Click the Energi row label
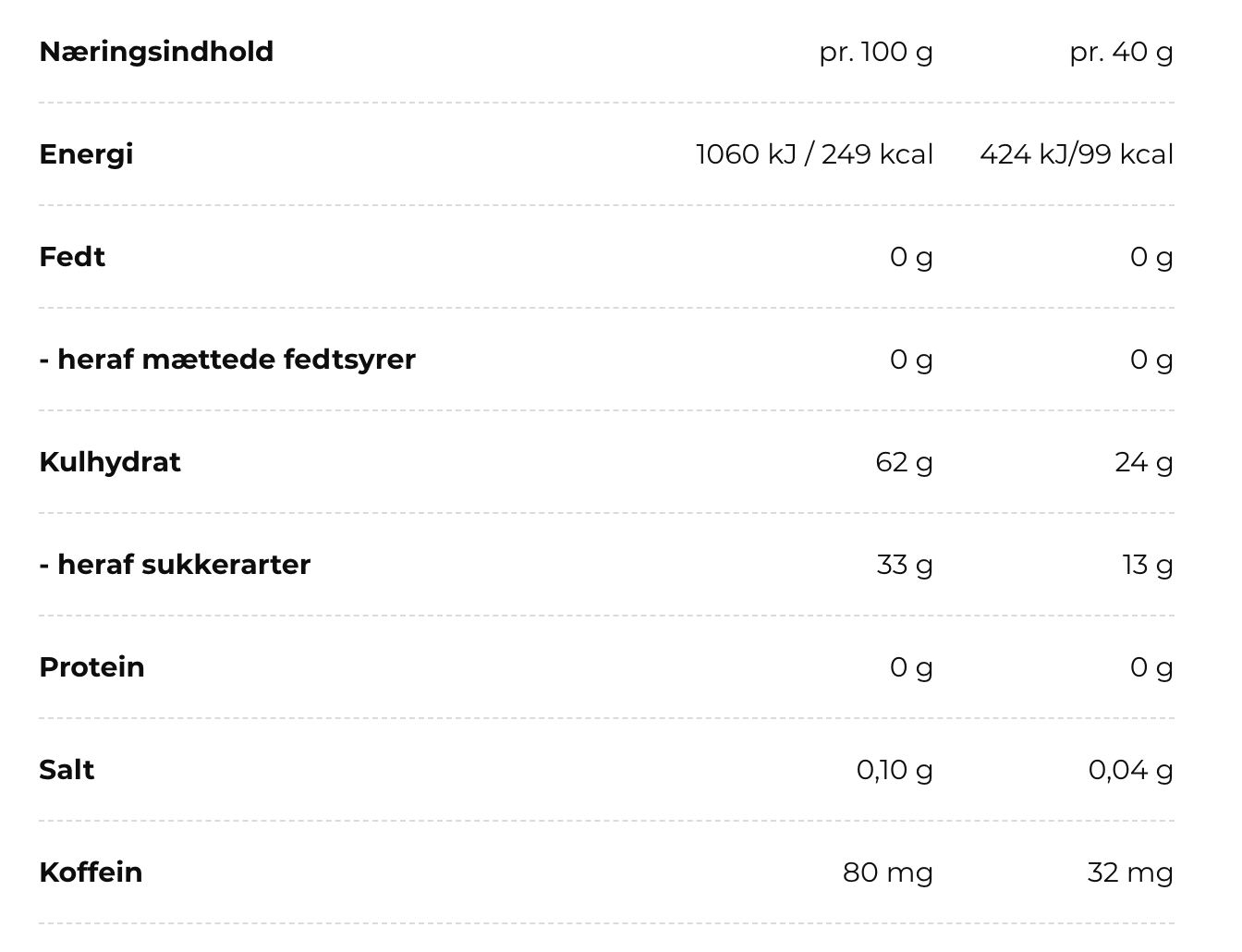Screen dimensions: 1242x952 [x=86, y=155]
